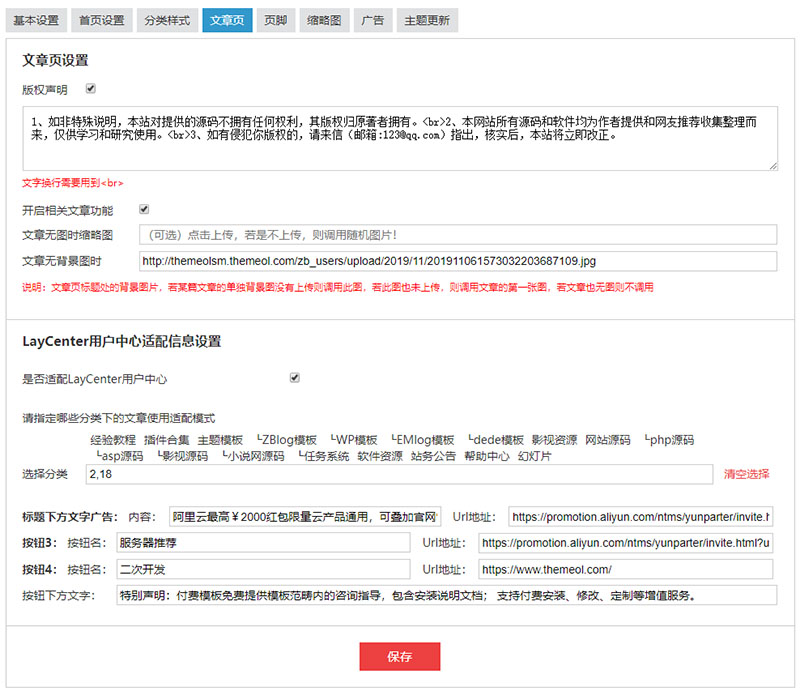Click the 保存 button
Screen dimensions: 800x691
(x=399, y=657)
